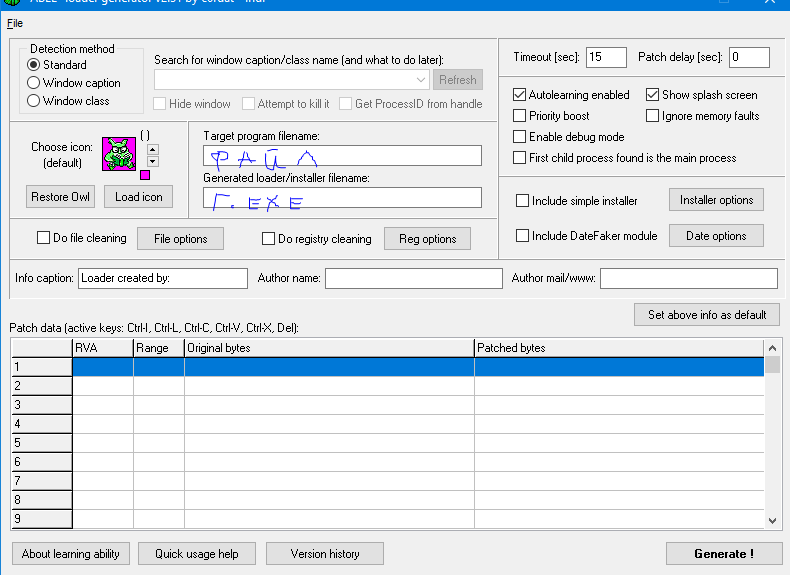790x575 pixels.
Task: Enable Do registry cleaning checkbox
Action: [268, 239]
